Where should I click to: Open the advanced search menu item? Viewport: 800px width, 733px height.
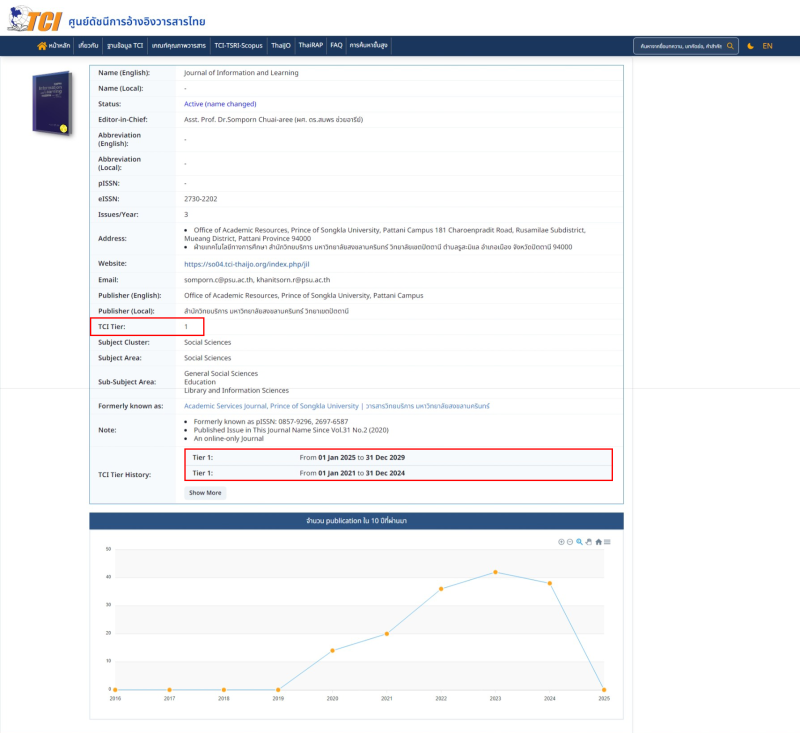368,45
